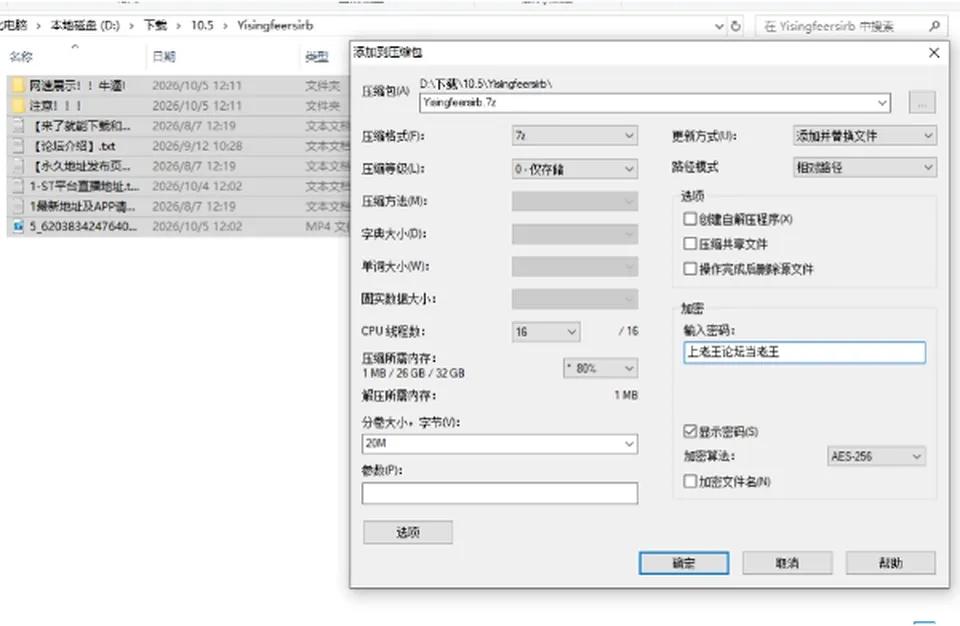Screen dimensions: 960x626
Task: Click the 帮助 button
Action: click(x=891, y=563)
